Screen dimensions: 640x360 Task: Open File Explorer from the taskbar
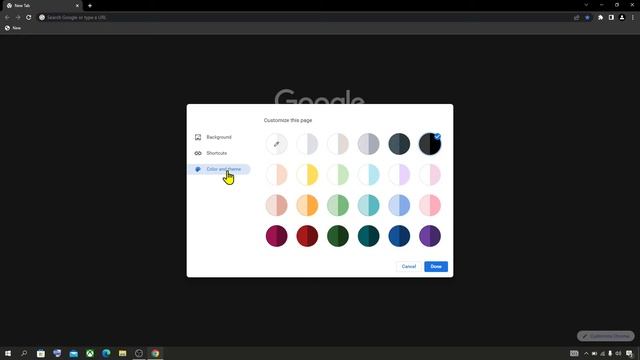click(x=122, y=353)
